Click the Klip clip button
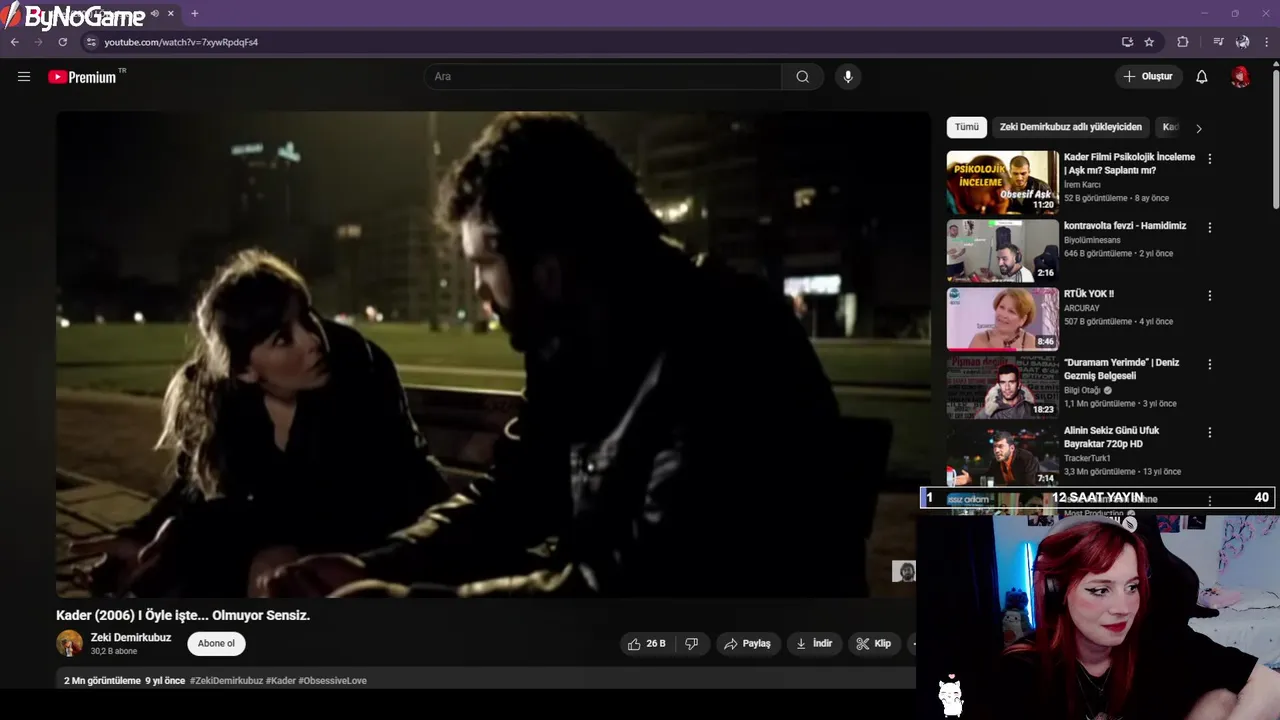Viewport: 1280px width, 720px height. (873, 644)
